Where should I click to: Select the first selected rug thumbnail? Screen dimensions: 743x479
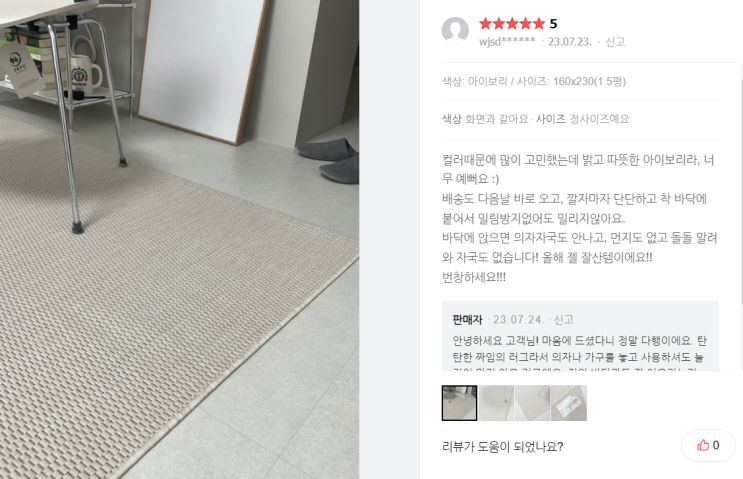[x=459, y=403]
